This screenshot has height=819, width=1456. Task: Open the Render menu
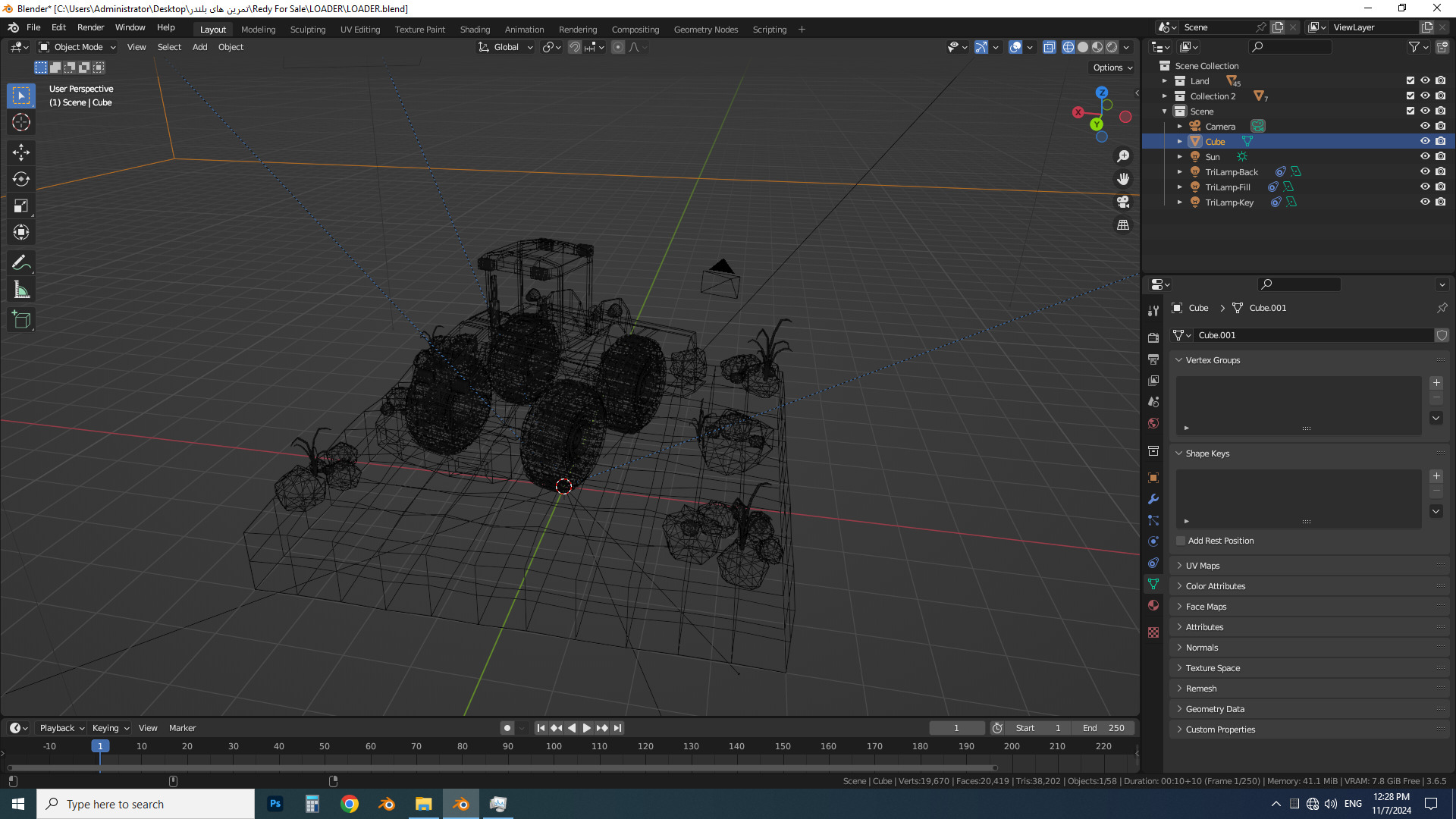pos(90,27)
